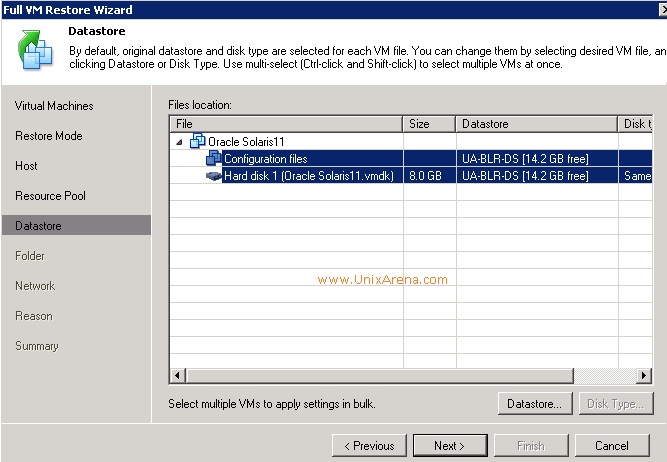Screen dimensions: 667x462
Task: Continue with the Next button
Action: (450, 445)
